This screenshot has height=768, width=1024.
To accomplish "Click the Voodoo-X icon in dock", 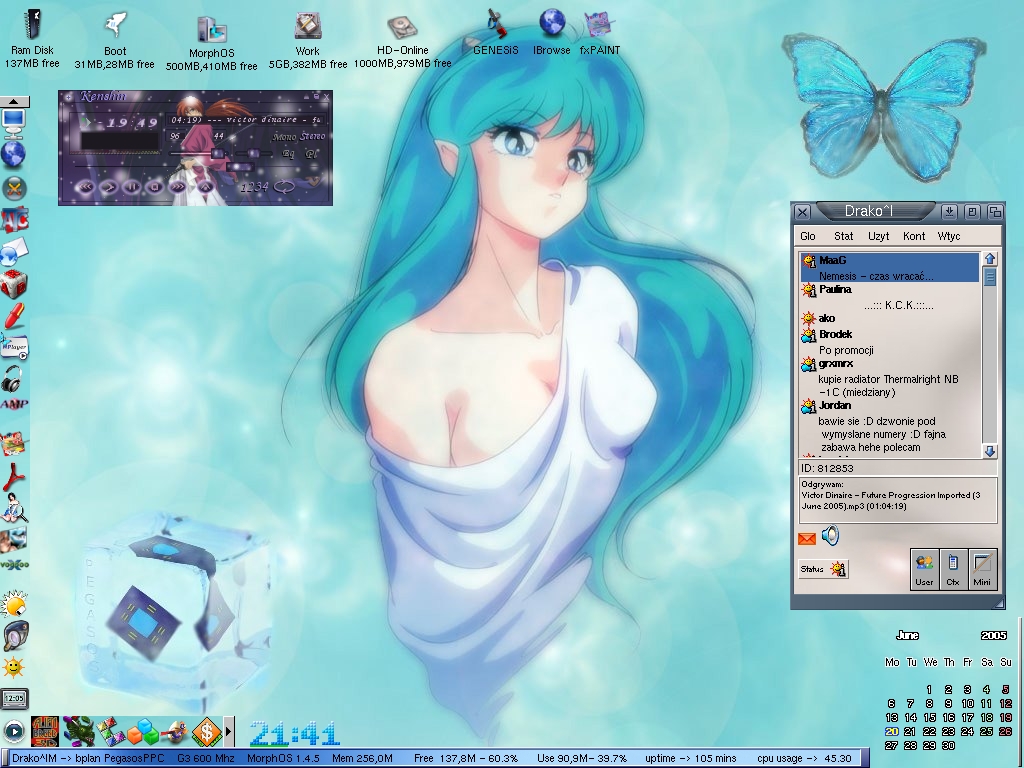I will [14, 564].
